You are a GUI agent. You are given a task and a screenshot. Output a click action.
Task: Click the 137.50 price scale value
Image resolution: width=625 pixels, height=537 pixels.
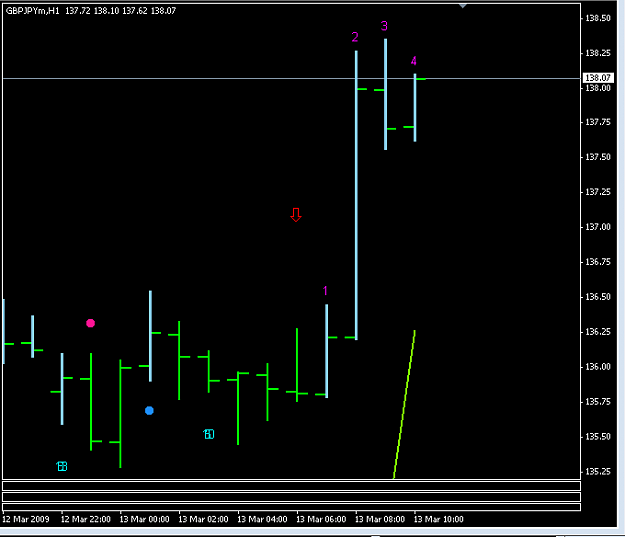coord(597,157)
